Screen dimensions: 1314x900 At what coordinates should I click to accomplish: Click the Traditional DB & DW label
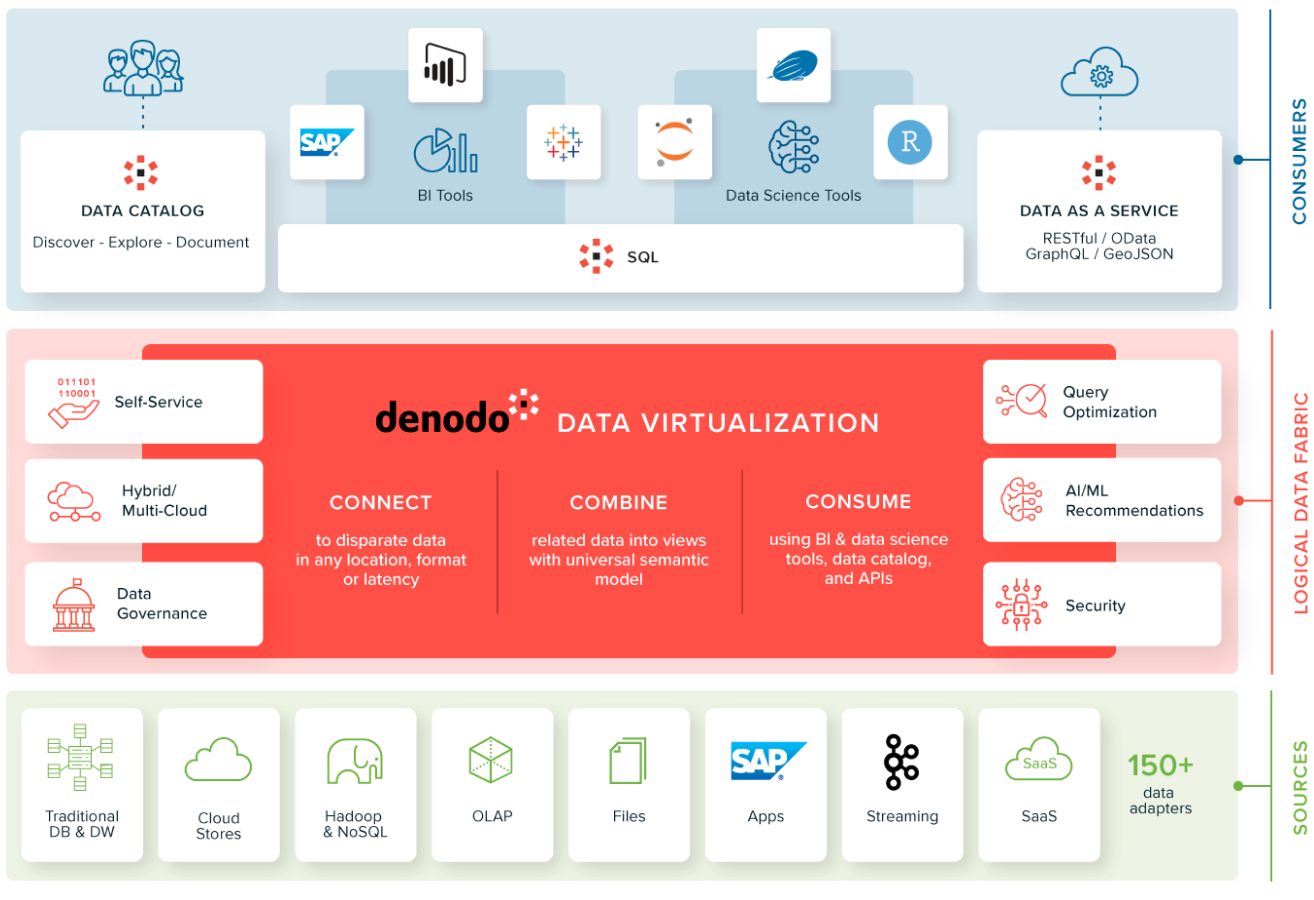point(82,824)
